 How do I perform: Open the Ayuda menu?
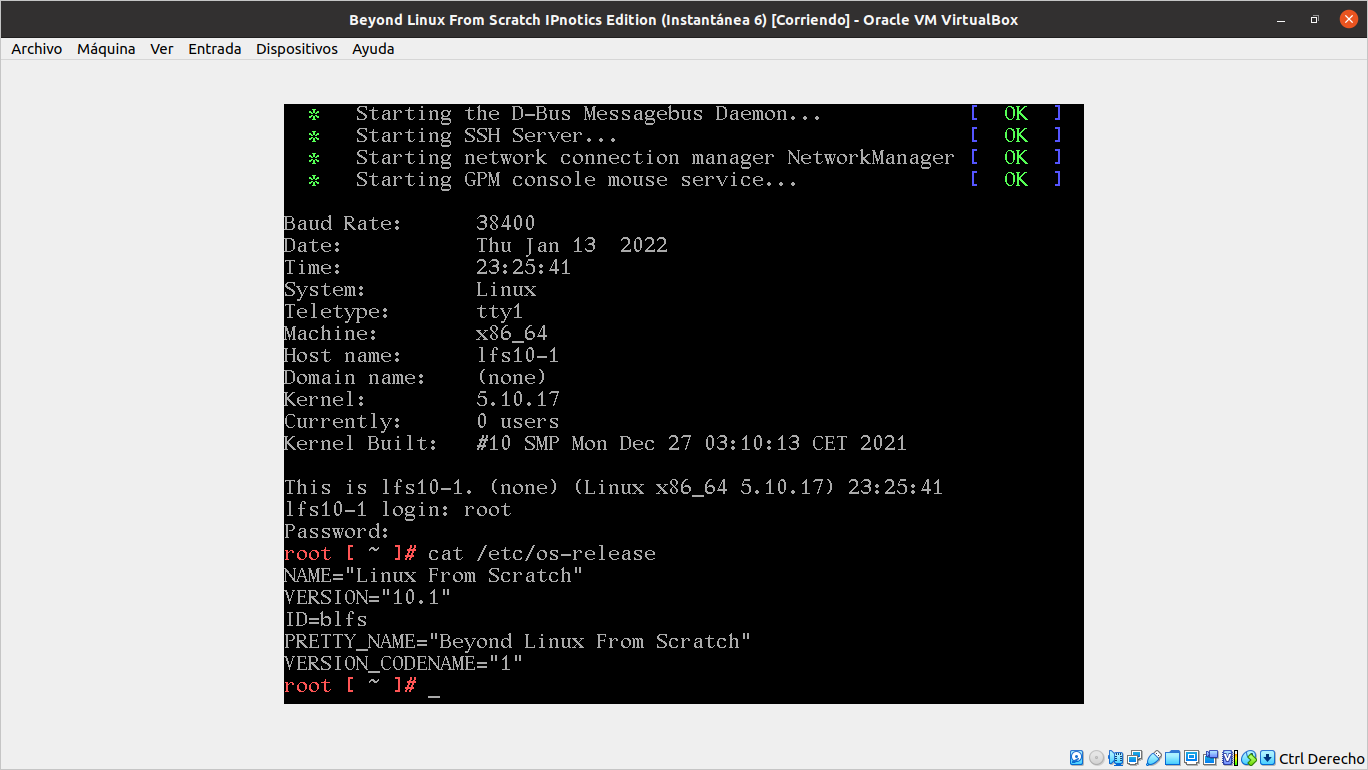pos(373,49)
